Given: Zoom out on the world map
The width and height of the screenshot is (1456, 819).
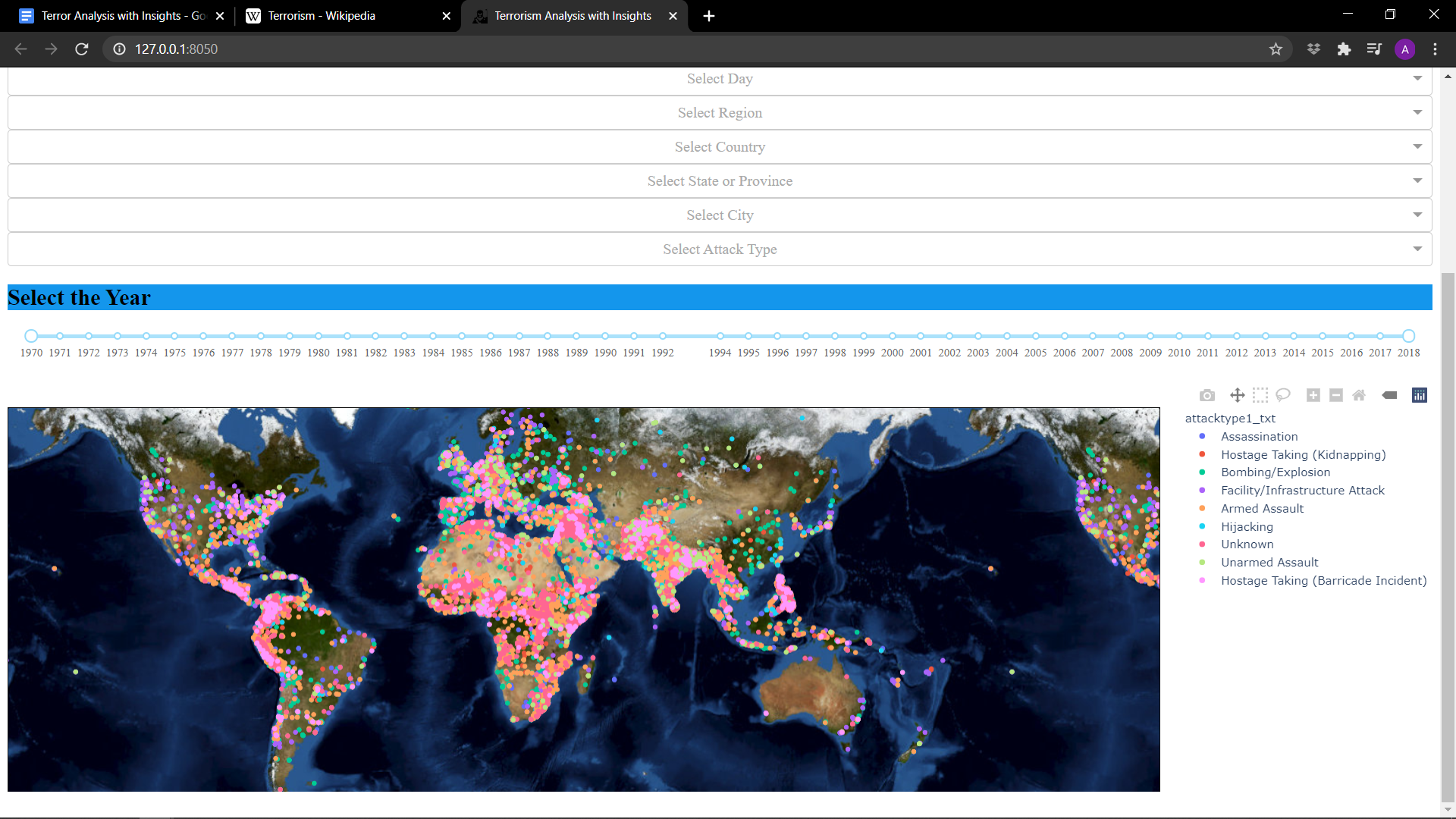Looking at the screenshot, I should click(1336, 395).
